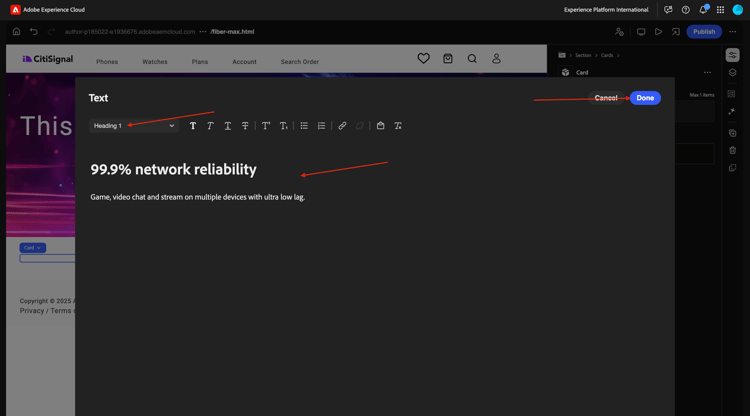Open the Watches menu on the CitiSignal site
Image resolution: width=750 pixels, height=416 pixels.
pyautogui.click(x=154, y=62)
